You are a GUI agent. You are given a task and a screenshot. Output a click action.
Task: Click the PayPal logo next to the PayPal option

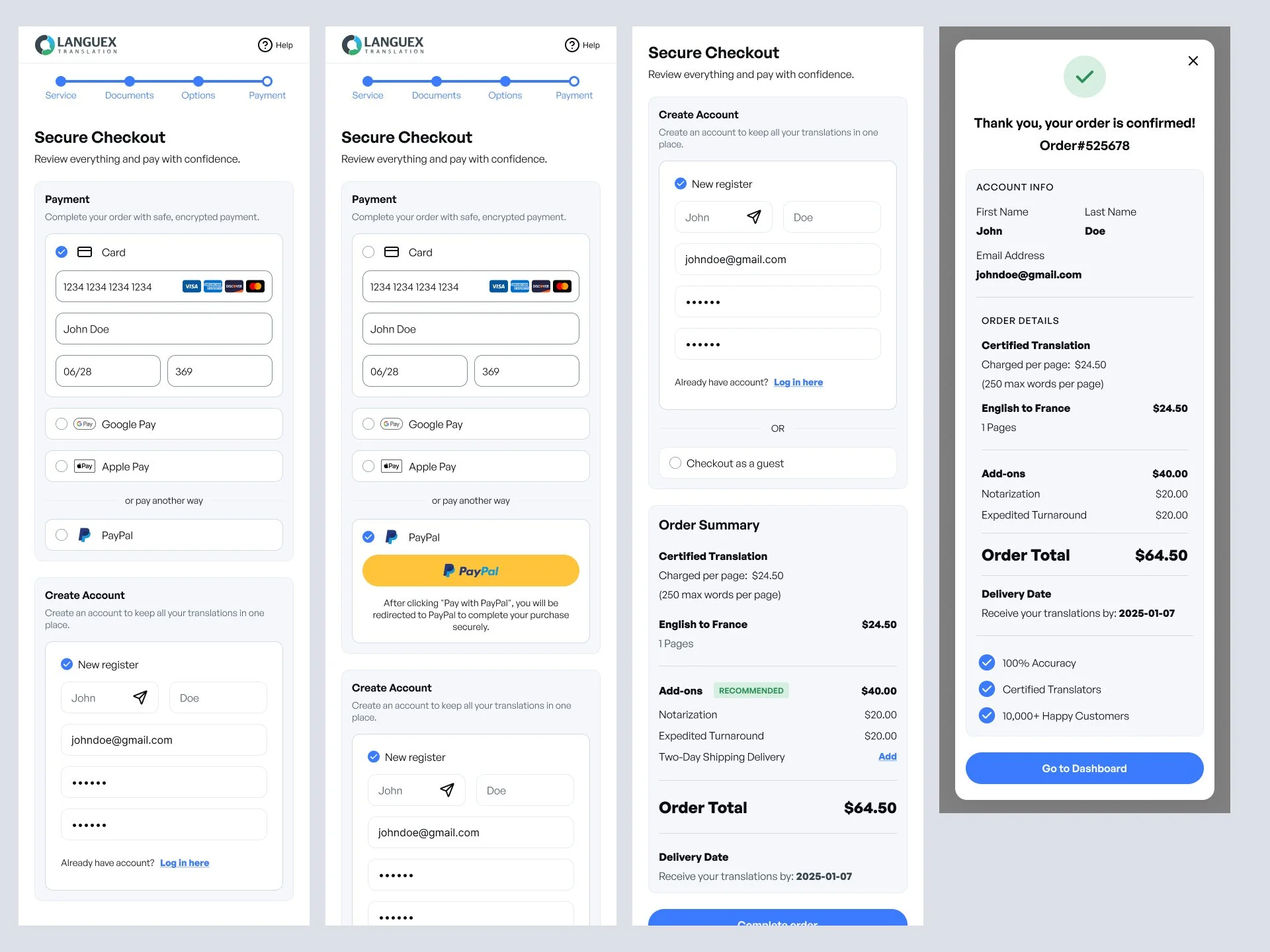[x=83, y=535]
